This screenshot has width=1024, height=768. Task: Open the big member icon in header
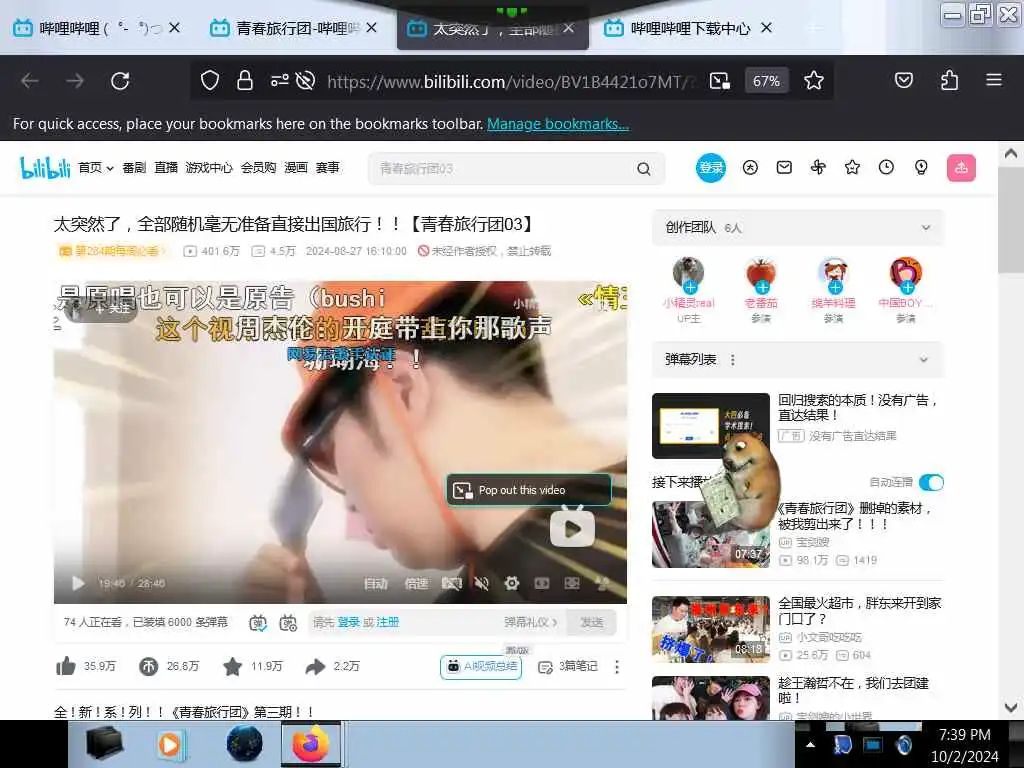click(x=750, y=168)
